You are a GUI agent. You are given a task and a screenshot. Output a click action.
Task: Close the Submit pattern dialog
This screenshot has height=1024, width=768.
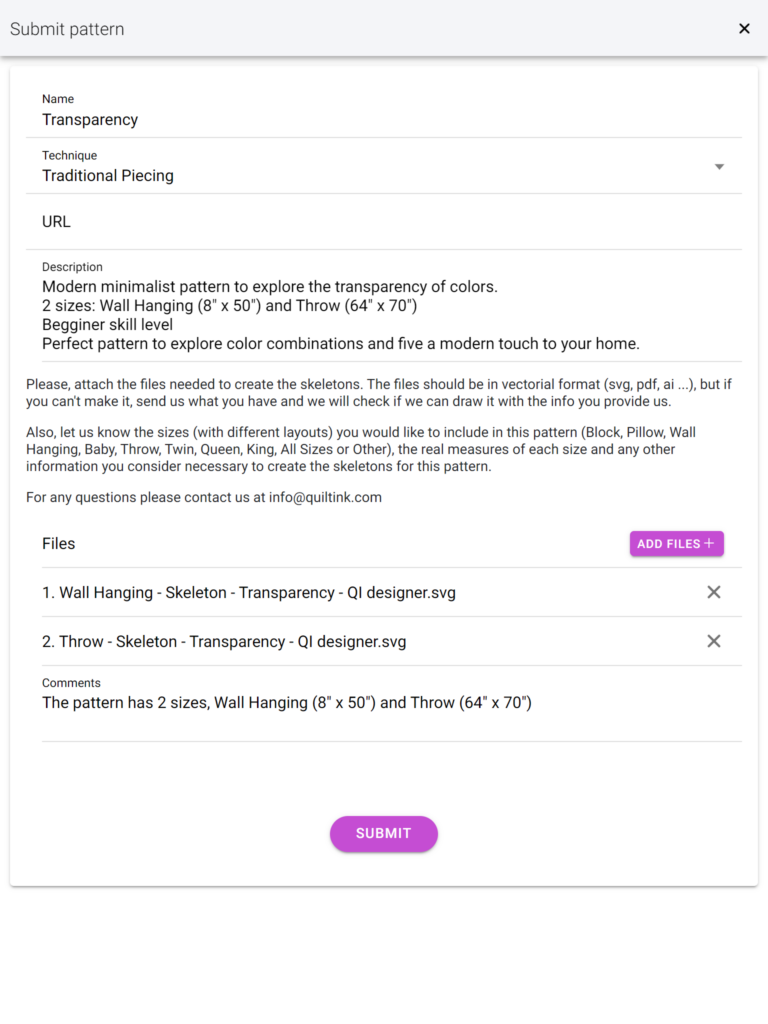pyautogui.click(x=744, y=29)
